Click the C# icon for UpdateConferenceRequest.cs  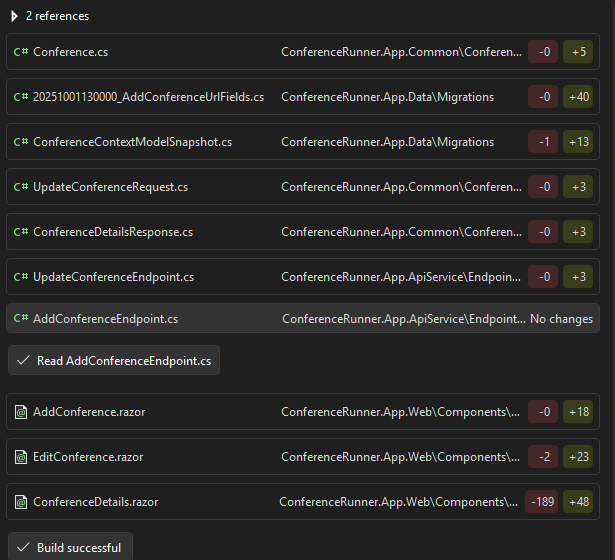(21, 187)
